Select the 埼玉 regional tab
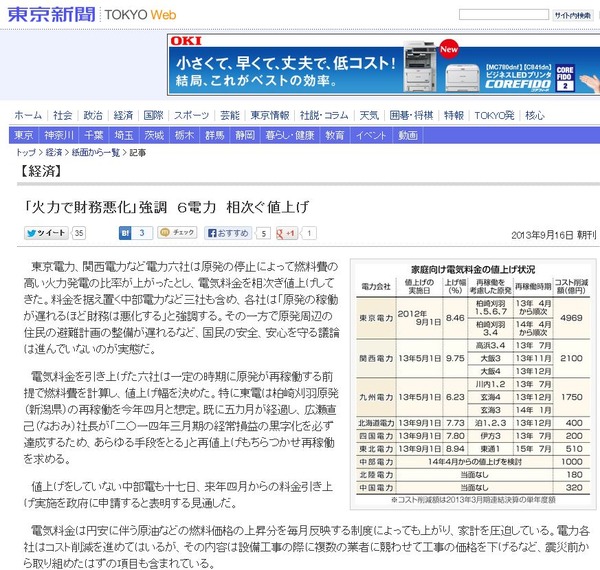 124,135
